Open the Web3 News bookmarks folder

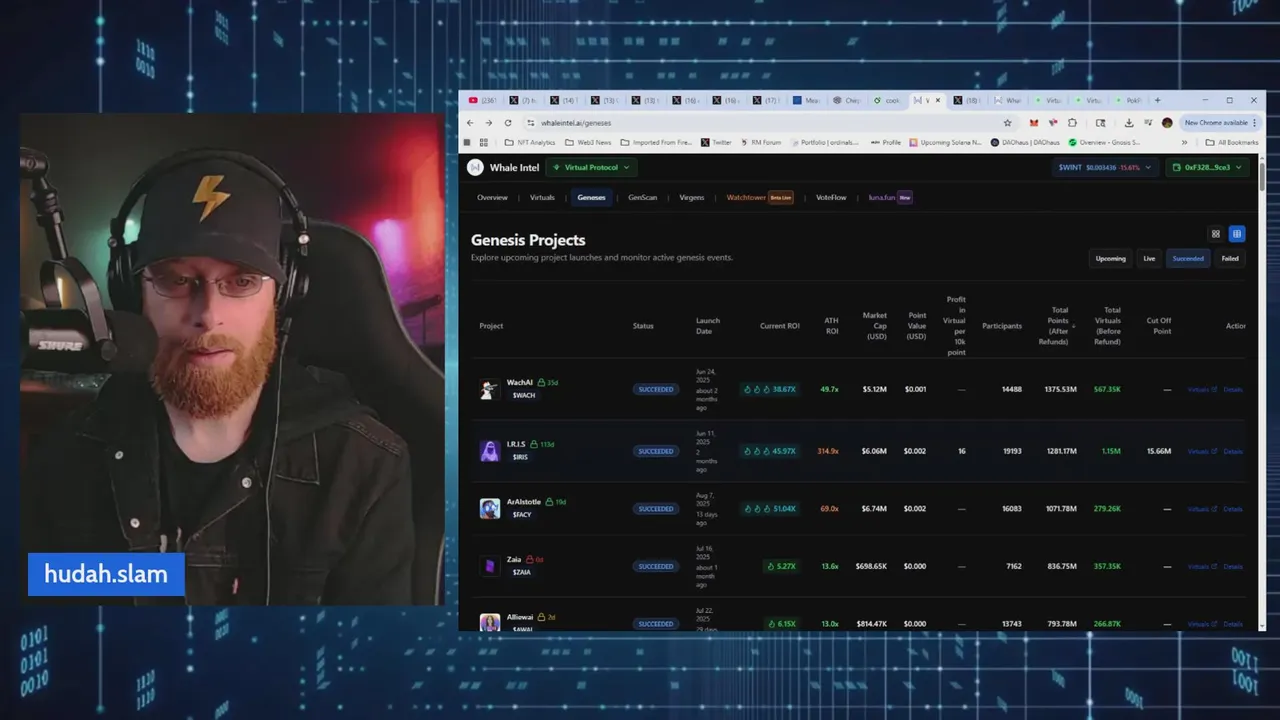[x=587, y=142]
